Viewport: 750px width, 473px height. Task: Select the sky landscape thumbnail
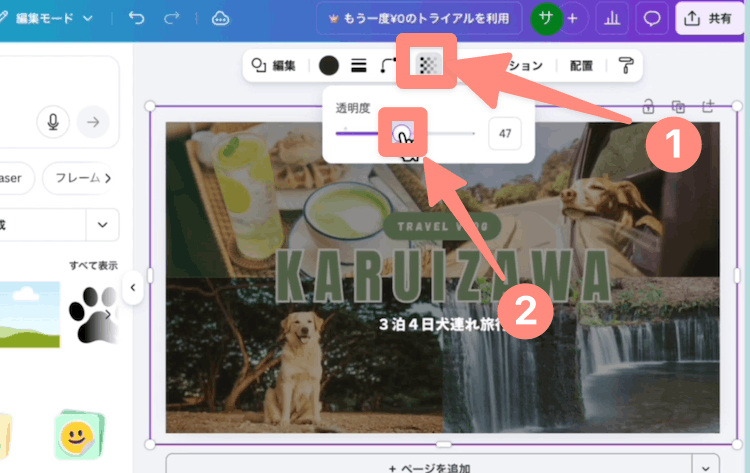point(30,314)
